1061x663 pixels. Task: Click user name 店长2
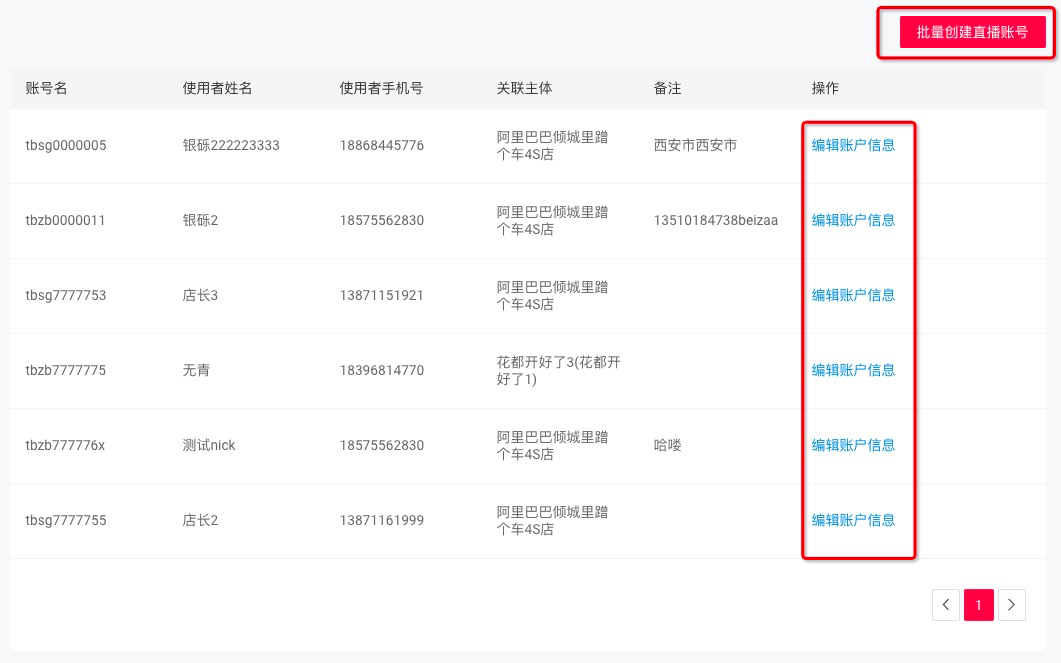coord(200,520)
